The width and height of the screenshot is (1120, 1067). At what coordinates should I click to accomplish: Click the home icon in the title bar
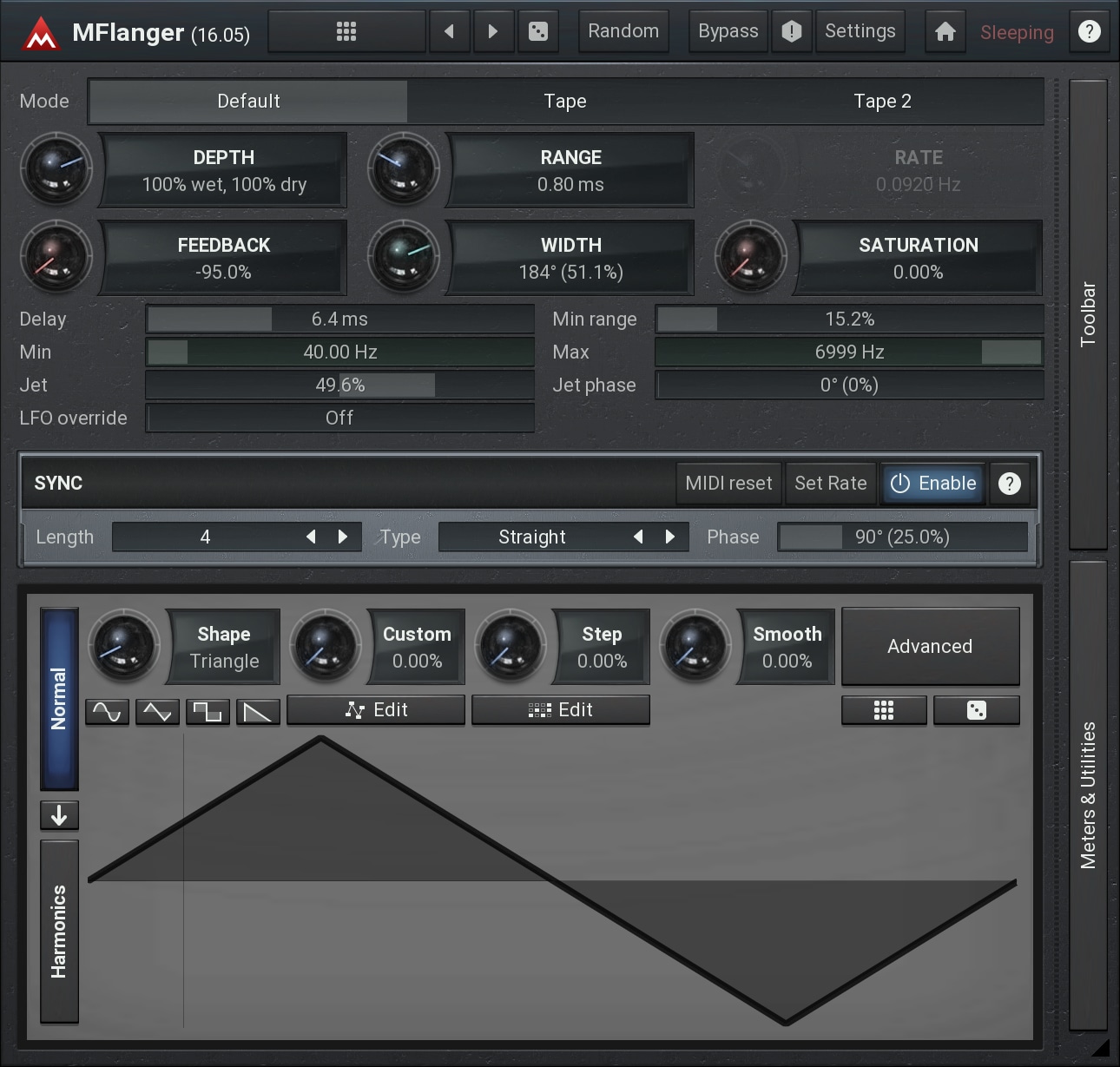[x=945, y=32]
